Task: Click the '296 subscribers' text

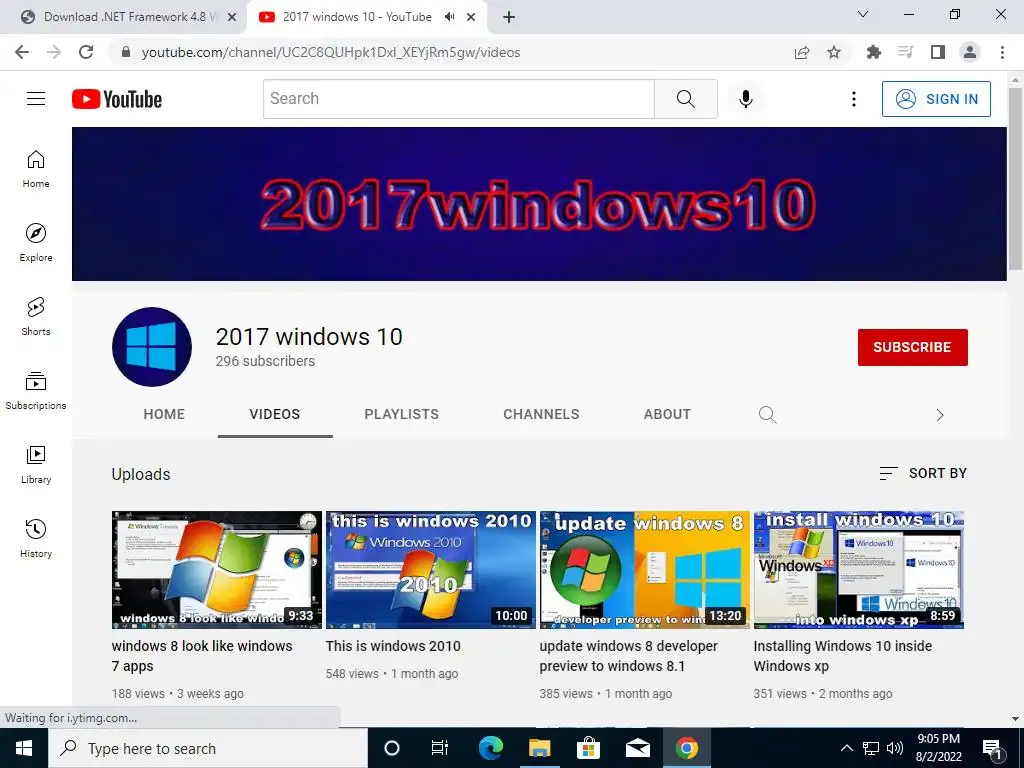Action: [x=265, y=361]
